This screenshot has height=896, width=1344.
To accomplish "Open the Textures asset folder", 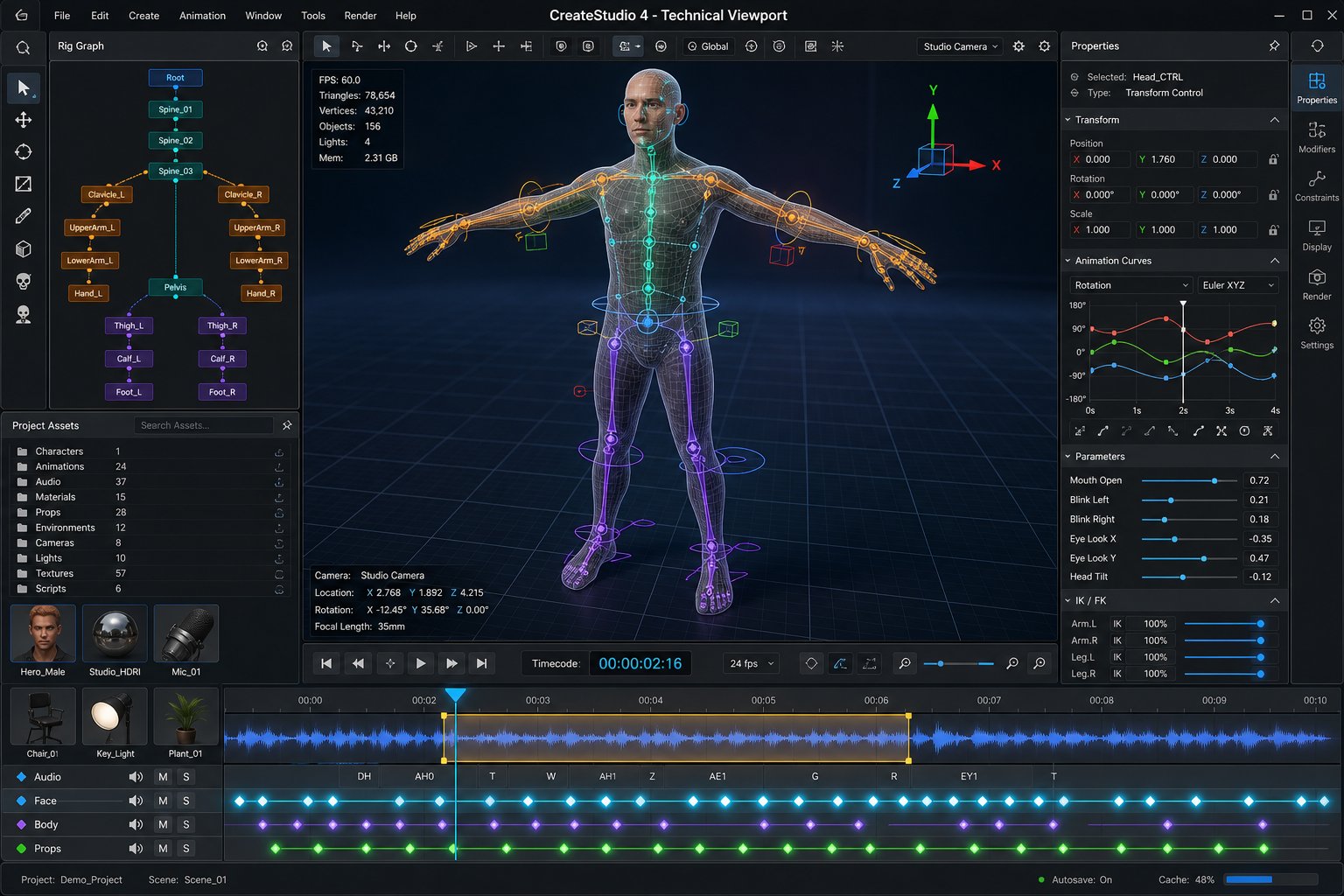I will click(54, 573).
